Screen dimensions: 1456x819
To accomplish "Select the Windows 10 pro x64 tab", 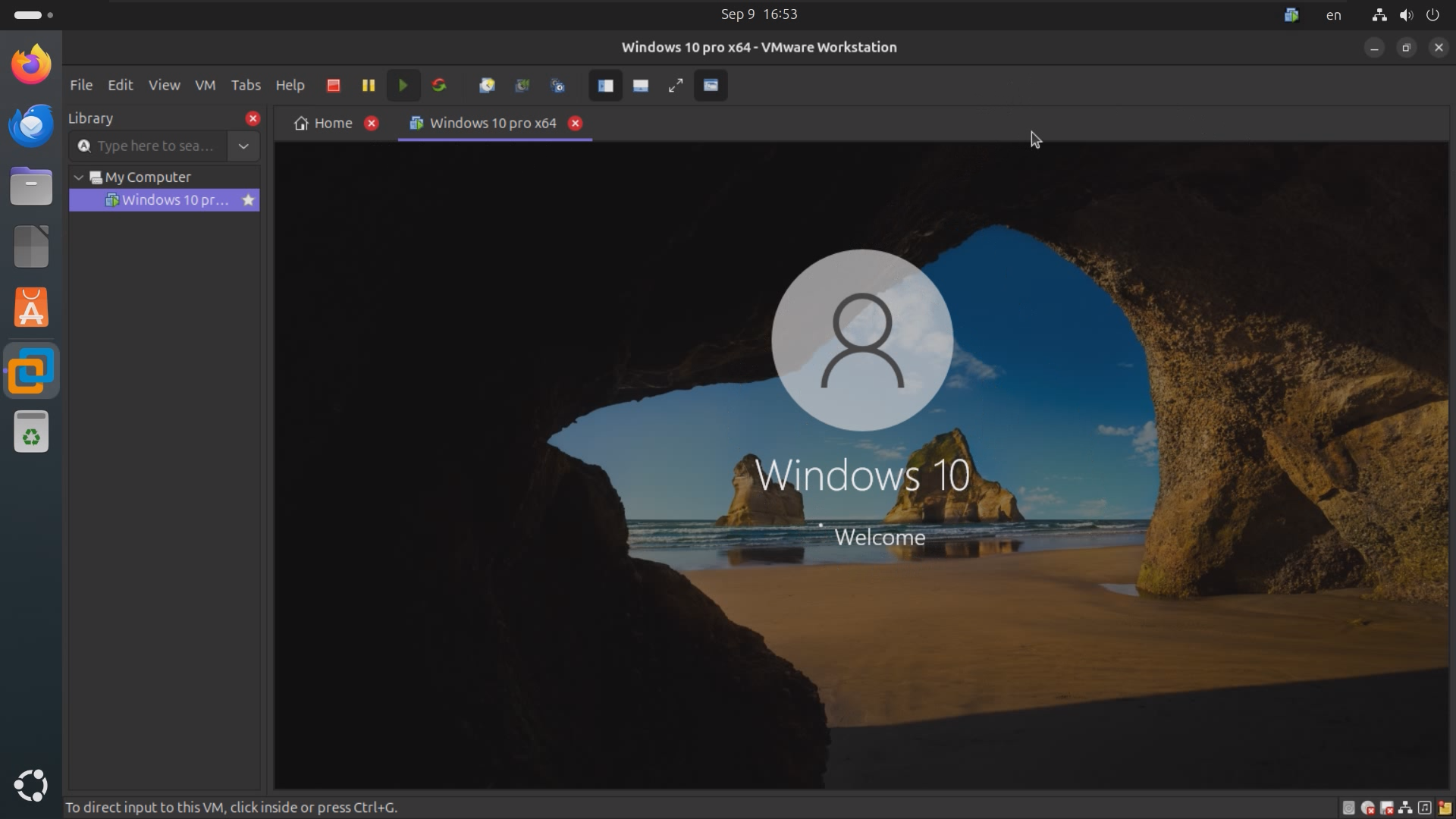I will [483, 123].
